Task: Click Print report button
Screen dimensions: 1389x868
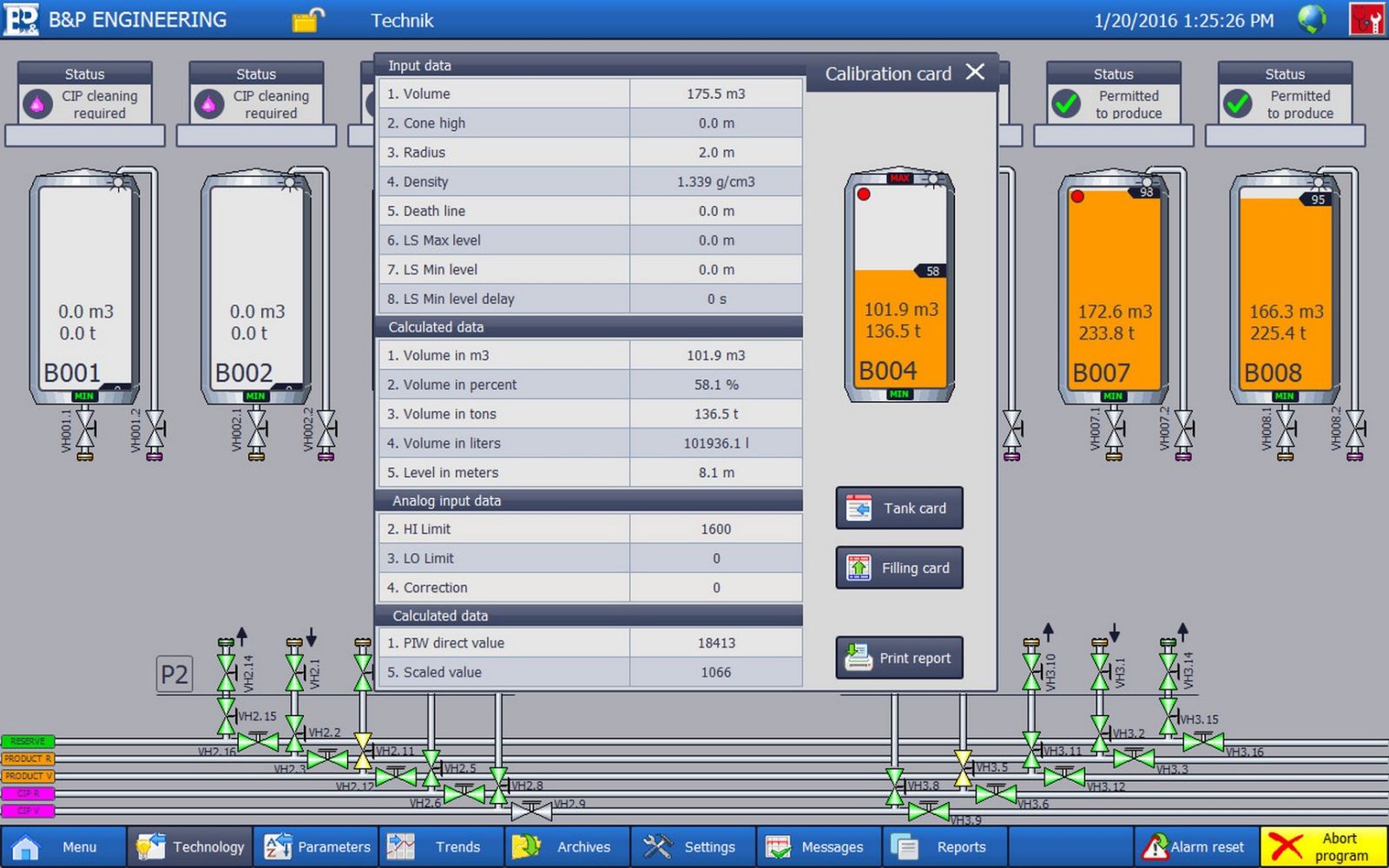Action: coord(899,658)
